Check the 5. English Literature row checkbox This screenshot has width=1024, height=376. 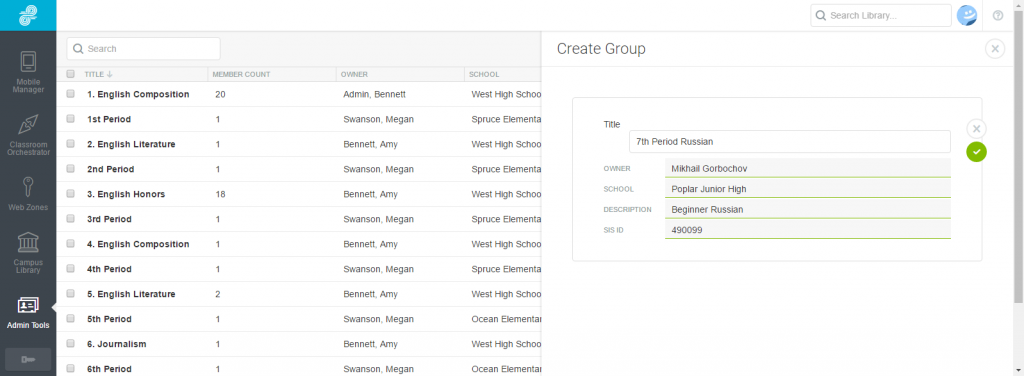click(71, 294)
